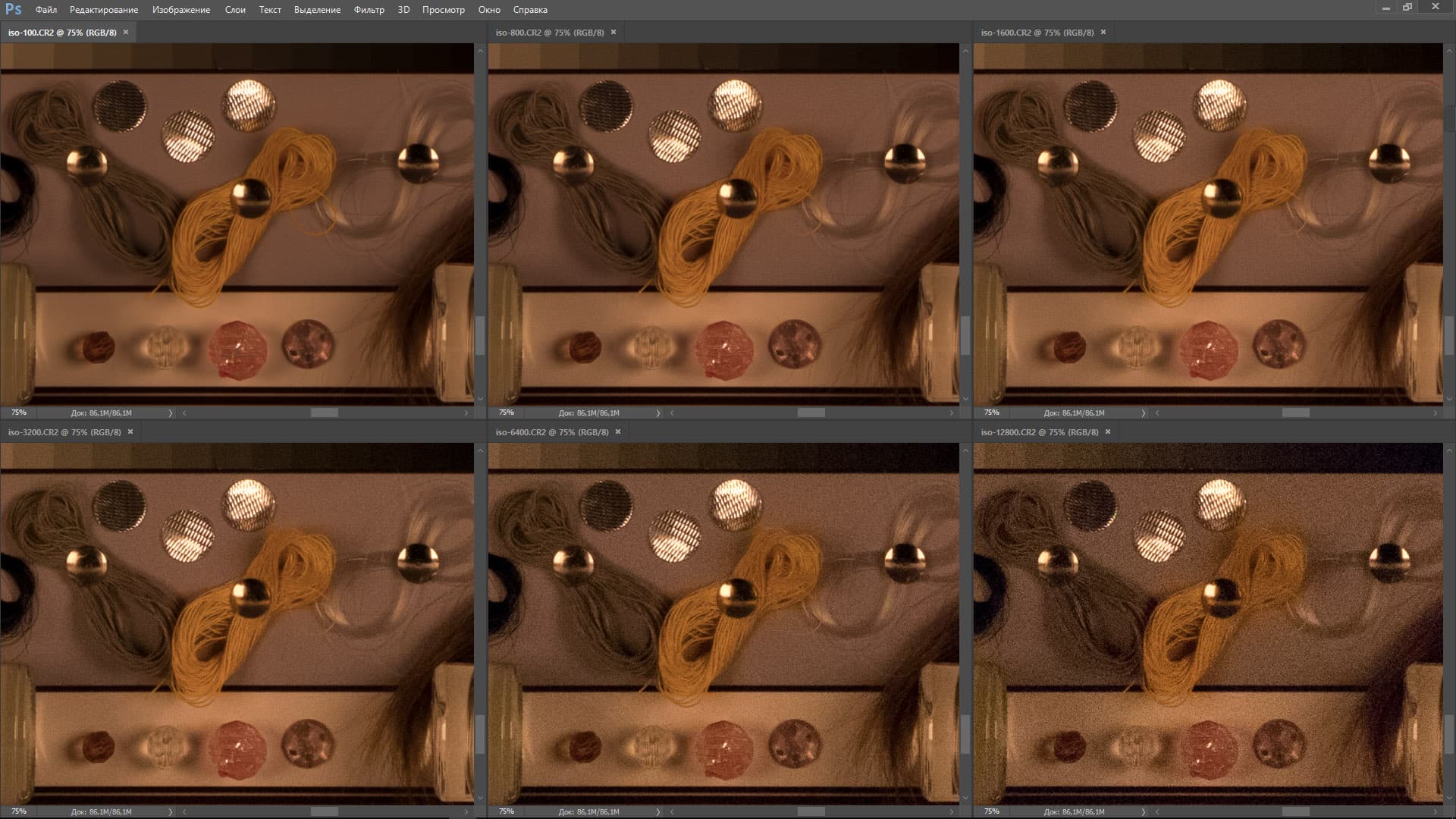Image resolution: width=1456 pixels, height=819 pixels.
Task: Close the iso-3200.CR2 tab
Action: (130, 431)
